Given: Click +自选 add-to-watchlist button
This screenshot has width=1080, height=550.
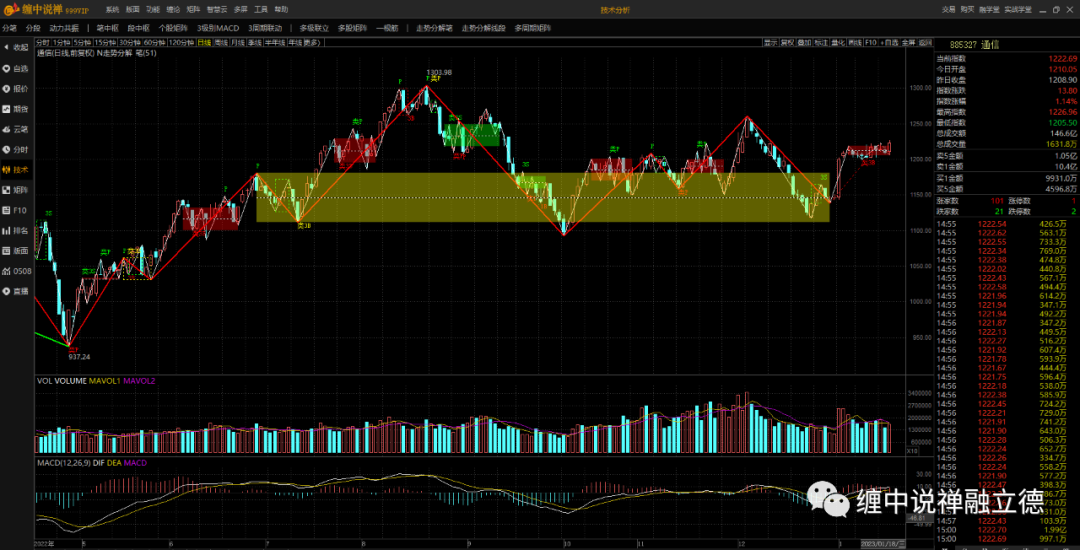Looking at the screenshot, I should click(889, 43).
